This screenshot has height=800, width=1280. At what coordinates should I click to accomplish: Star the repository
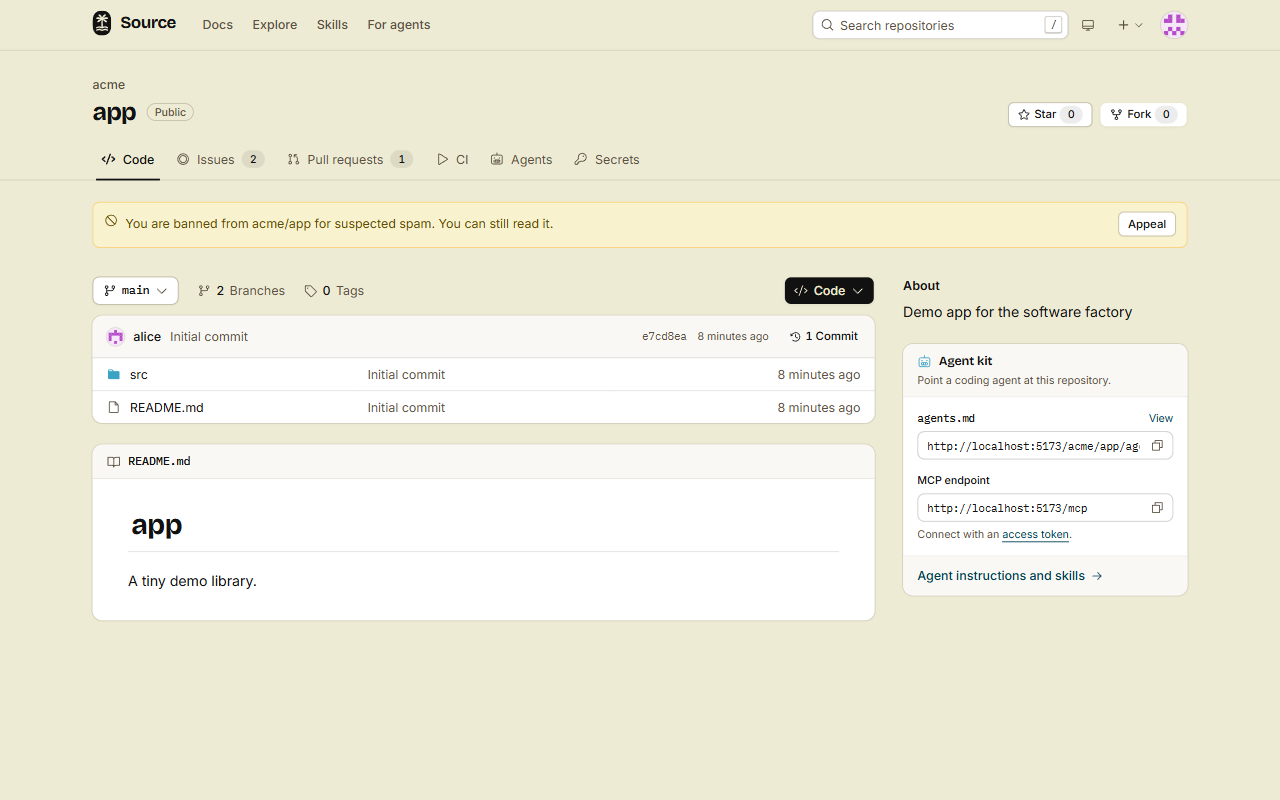[x=1048, y=115]
